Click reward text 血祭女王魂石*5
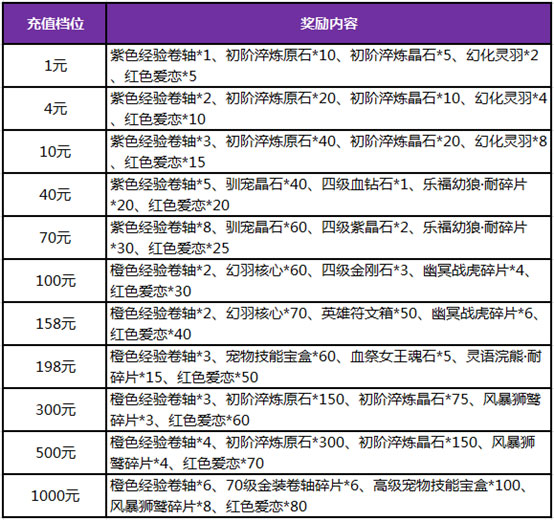Viewport: 554px width, 520px height. [x=401, y=356]
